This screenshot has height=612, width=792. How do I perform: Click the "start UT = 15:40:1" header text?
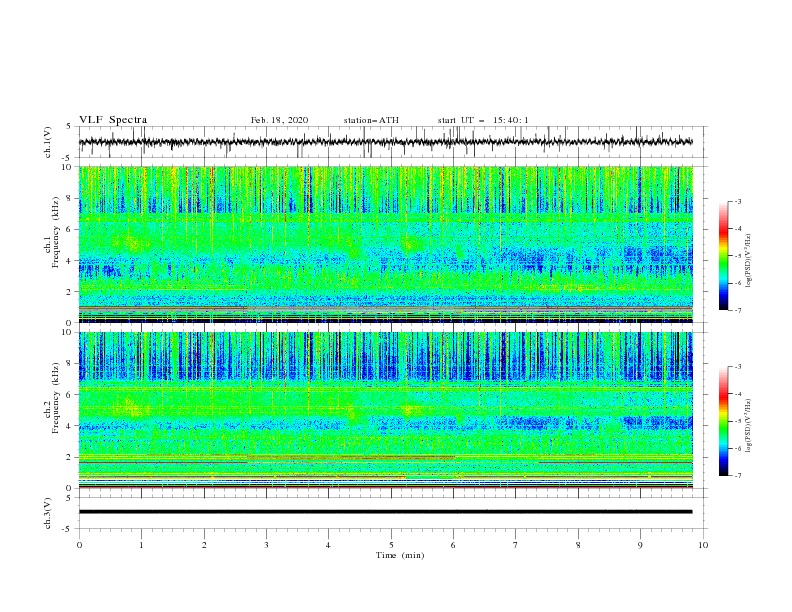pyautogui.click(x=483, y=120)
